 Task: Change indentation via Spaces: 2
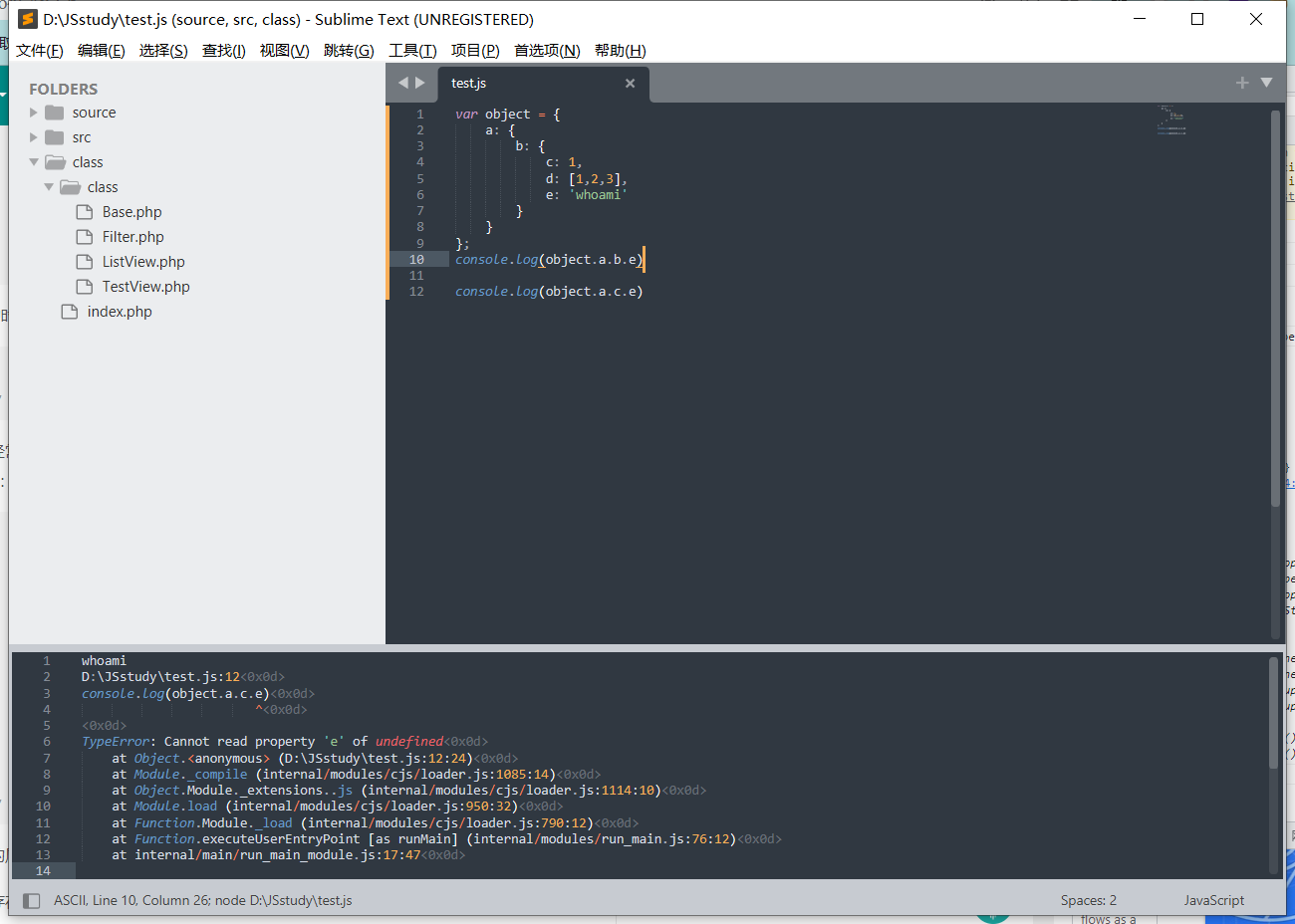point(1088,901)
